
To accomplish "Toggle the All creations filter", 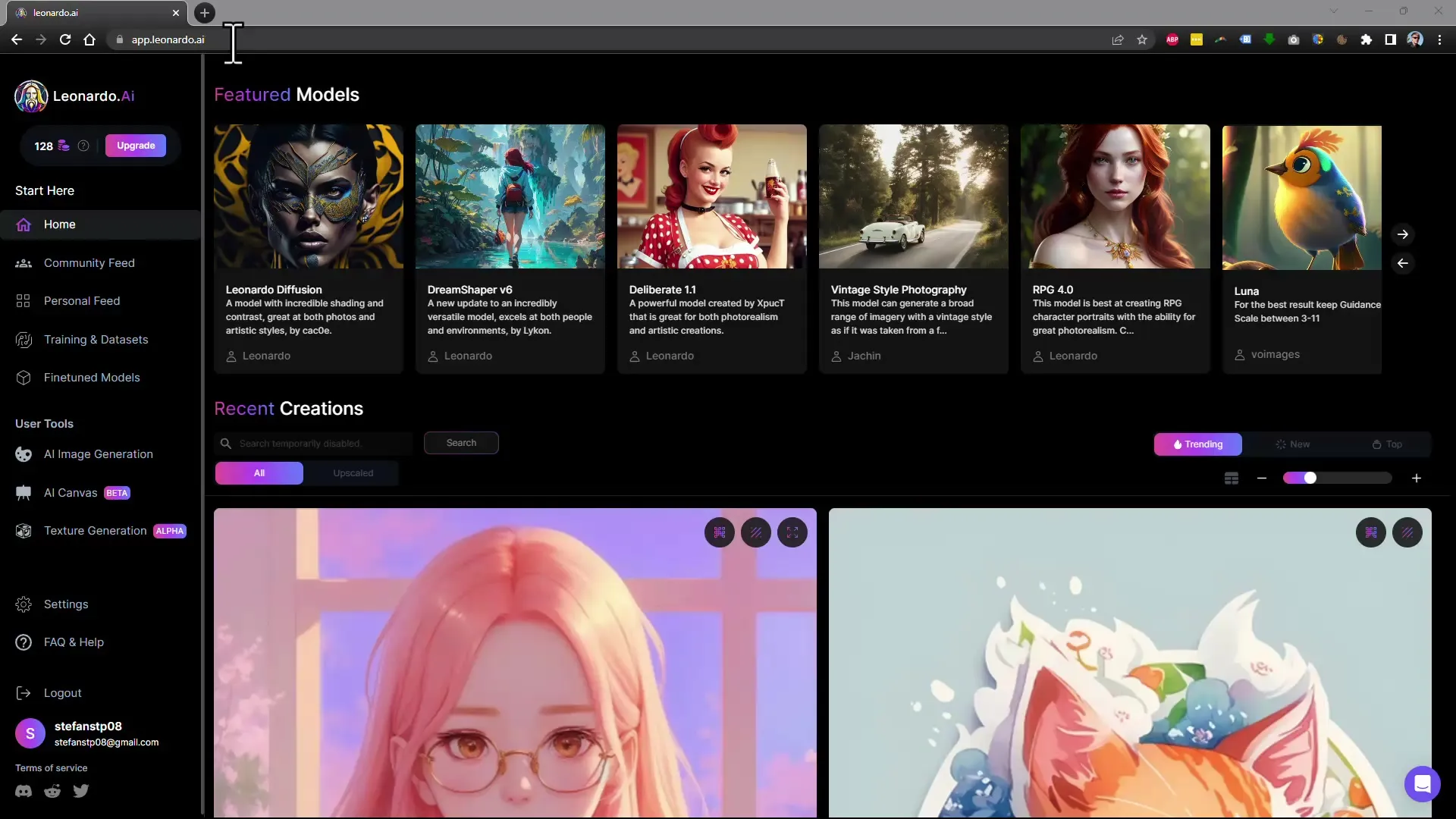I will [x=259, y=473].
